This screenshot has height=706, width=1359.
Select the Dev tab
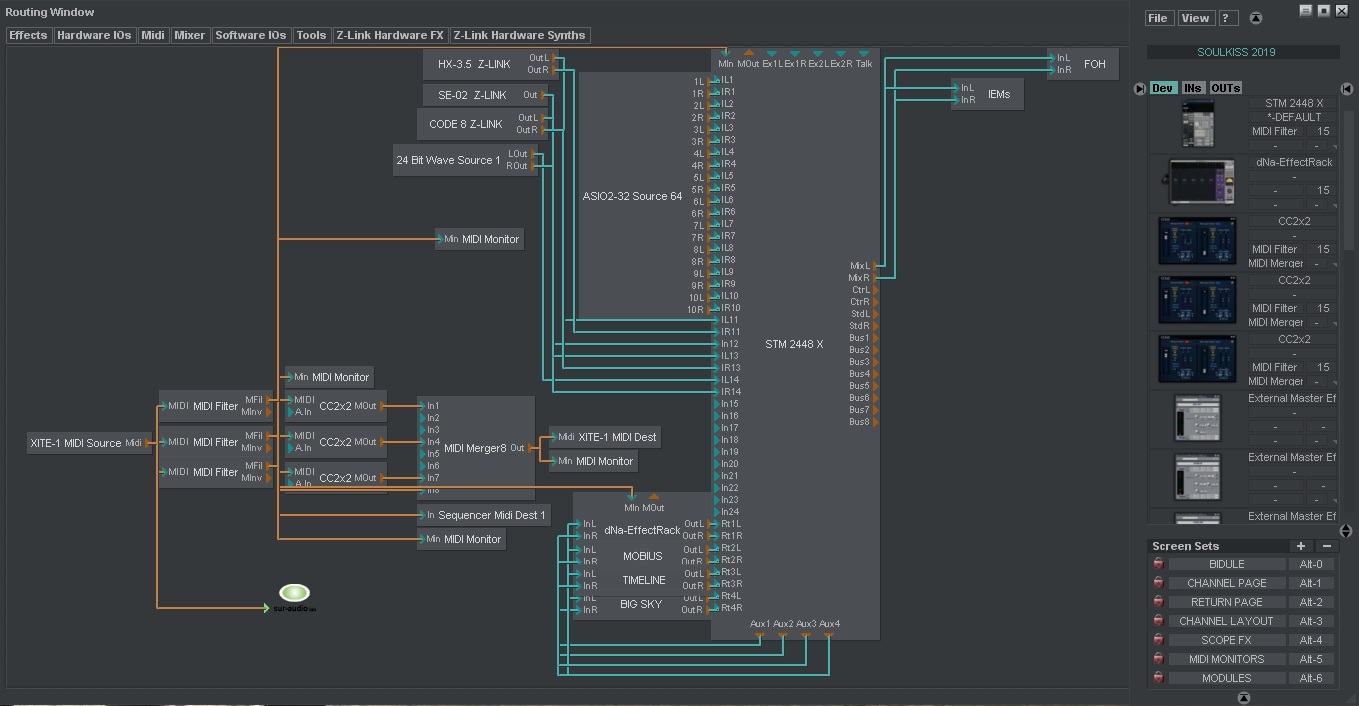coord(1163,88)
